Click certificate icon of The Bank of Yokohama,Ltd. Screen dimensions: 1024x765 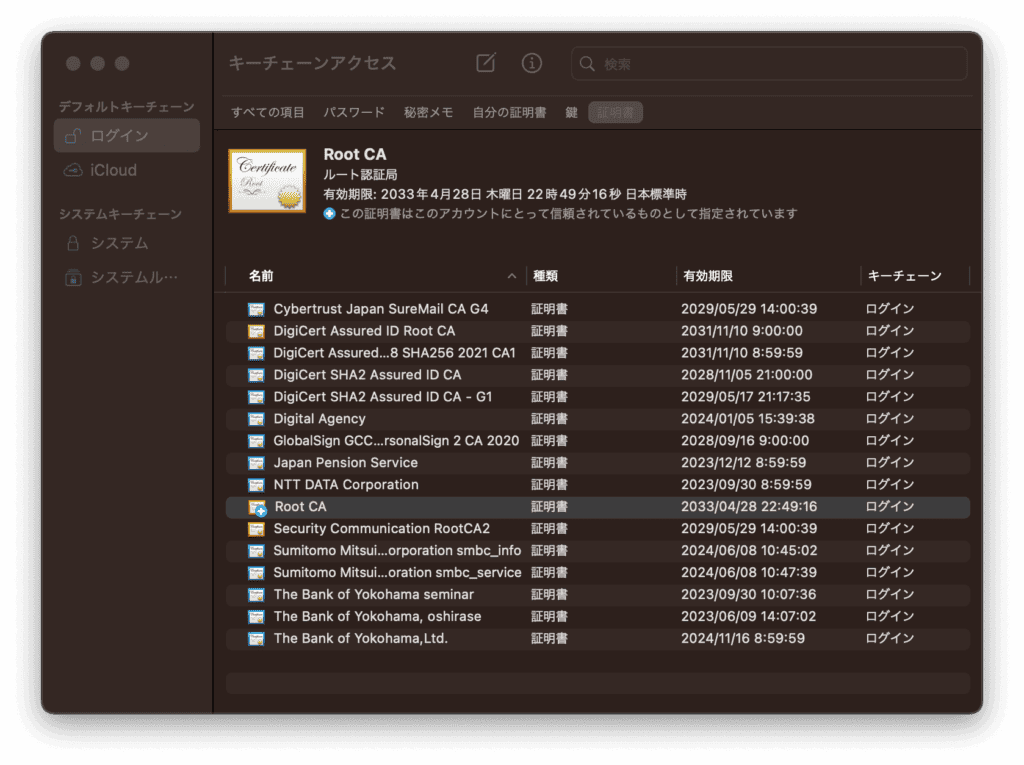[256, 639]
